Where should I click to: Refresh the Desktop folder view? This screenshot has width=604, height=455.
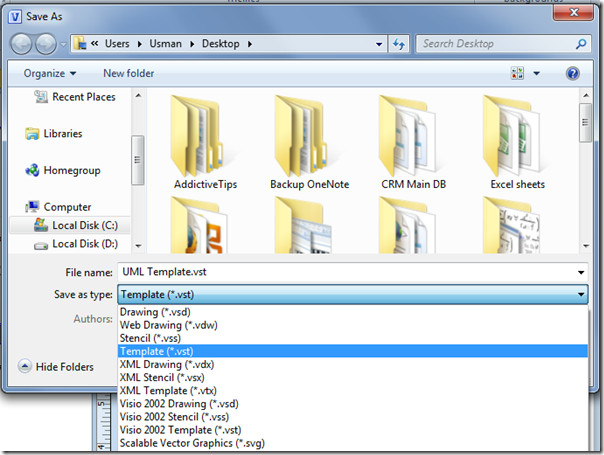(399, 44)
